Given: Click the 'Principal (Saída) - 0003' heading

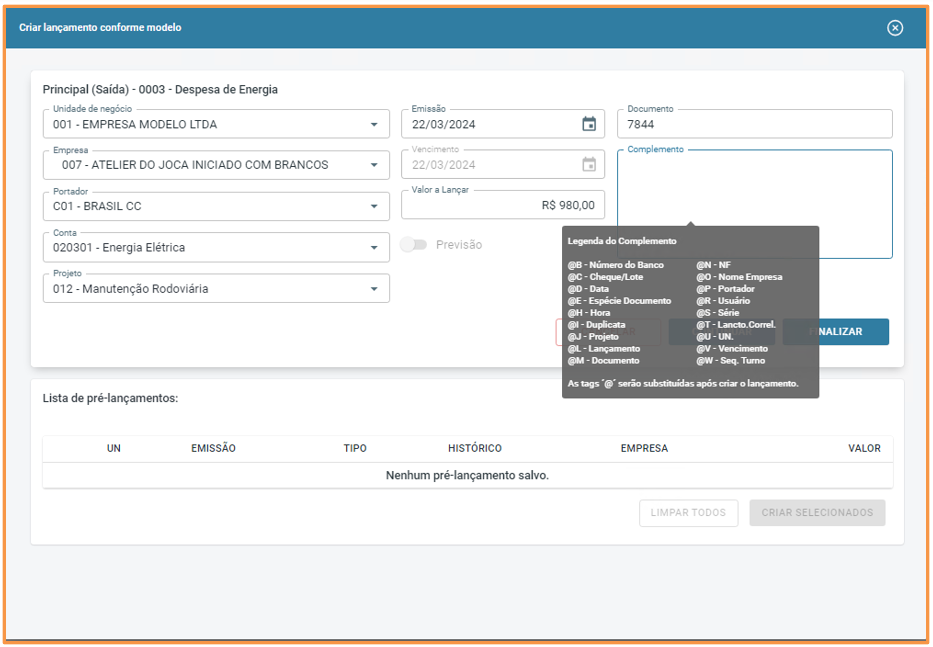Looking at the screenshot, I should pyautogui.click(x=160, y=89).
